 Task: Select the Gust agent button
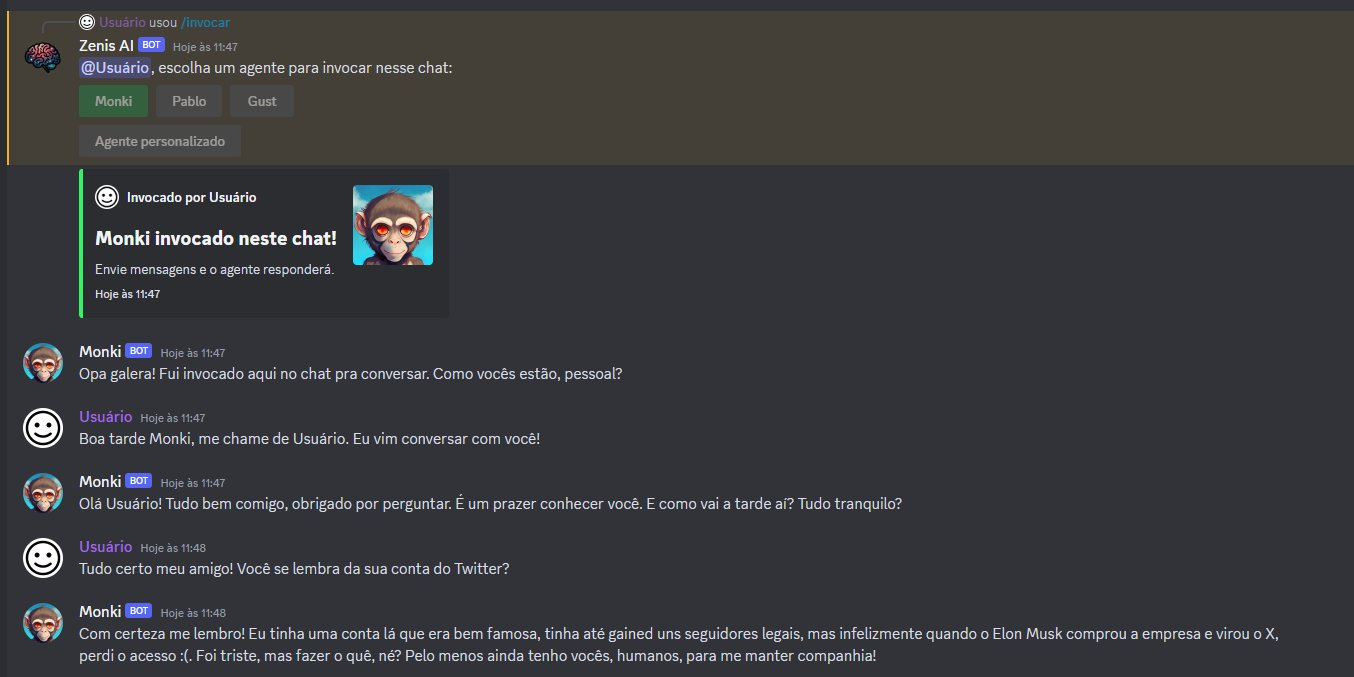[x=262, y=101]
